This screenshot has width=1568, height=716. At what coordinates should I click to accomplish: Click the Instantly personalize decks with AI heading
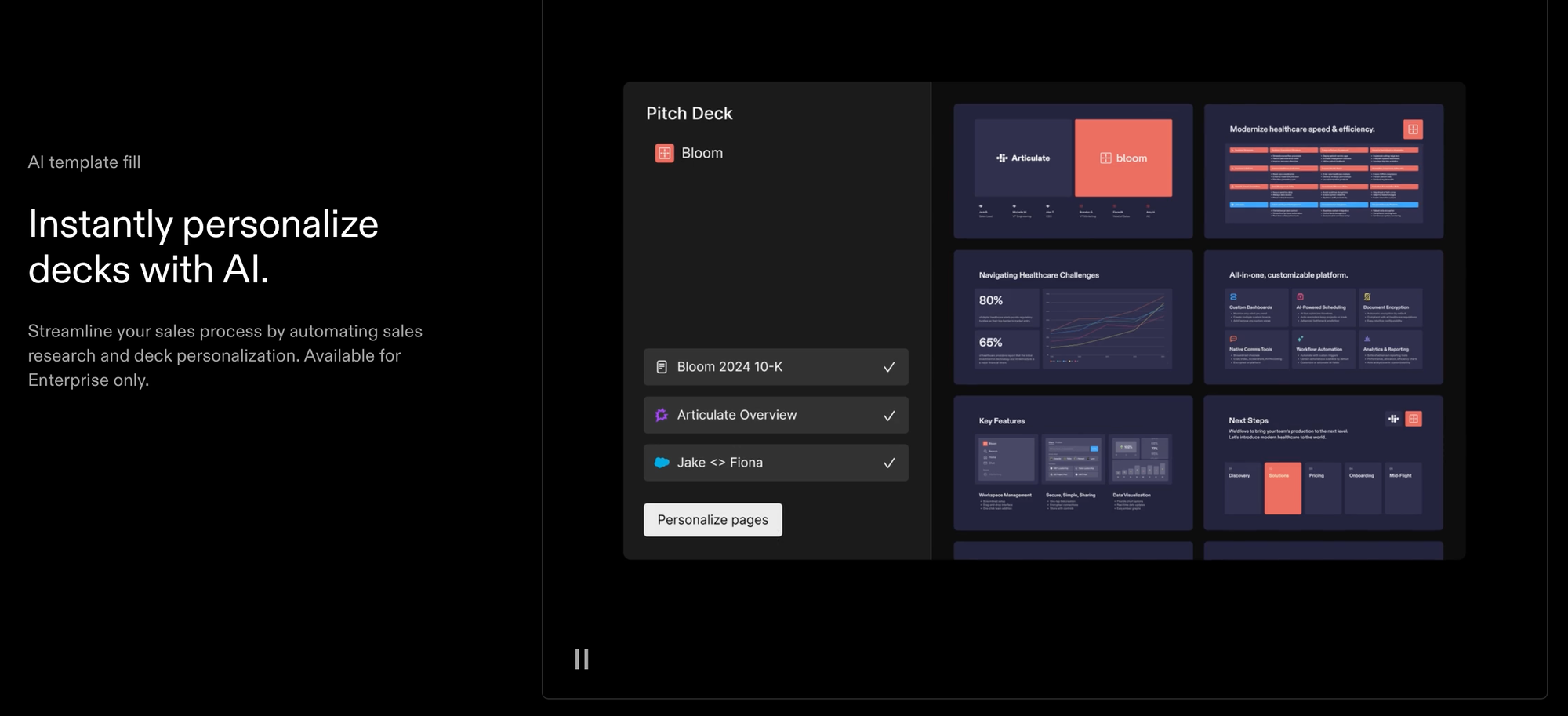(x=204, y=246)
